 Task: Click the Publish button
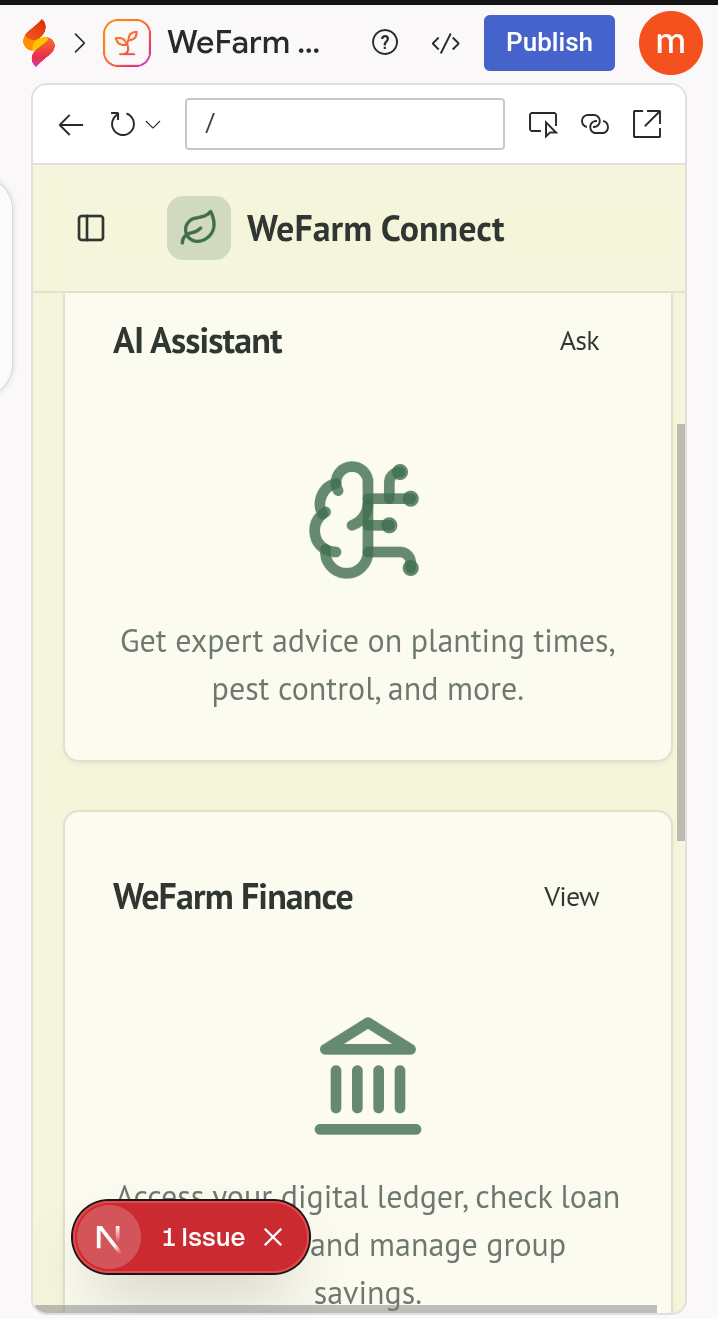[x=549, y=43]
